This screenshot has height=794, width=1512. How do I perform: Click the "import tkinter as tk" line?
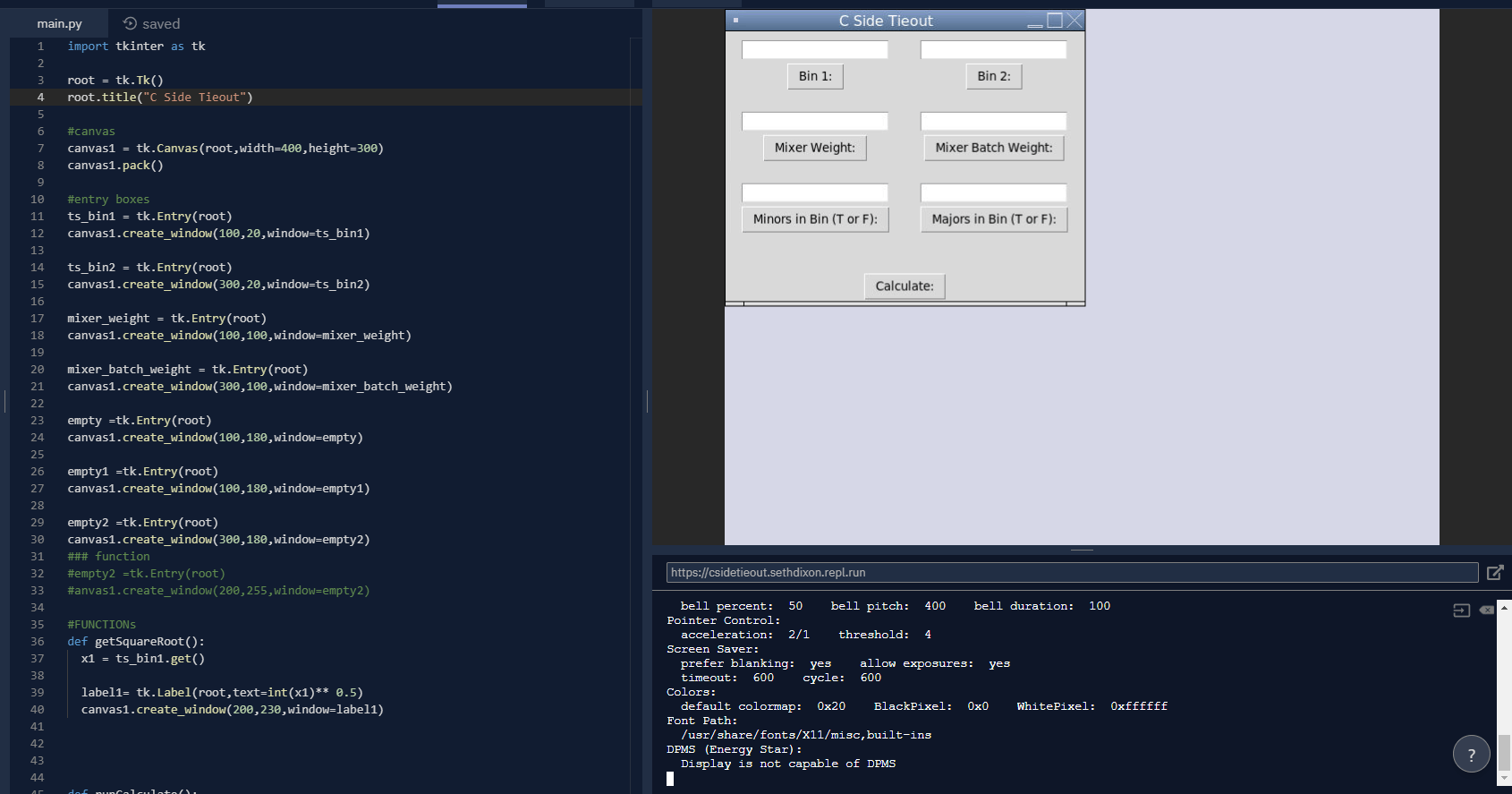click(x=136, y=47)
